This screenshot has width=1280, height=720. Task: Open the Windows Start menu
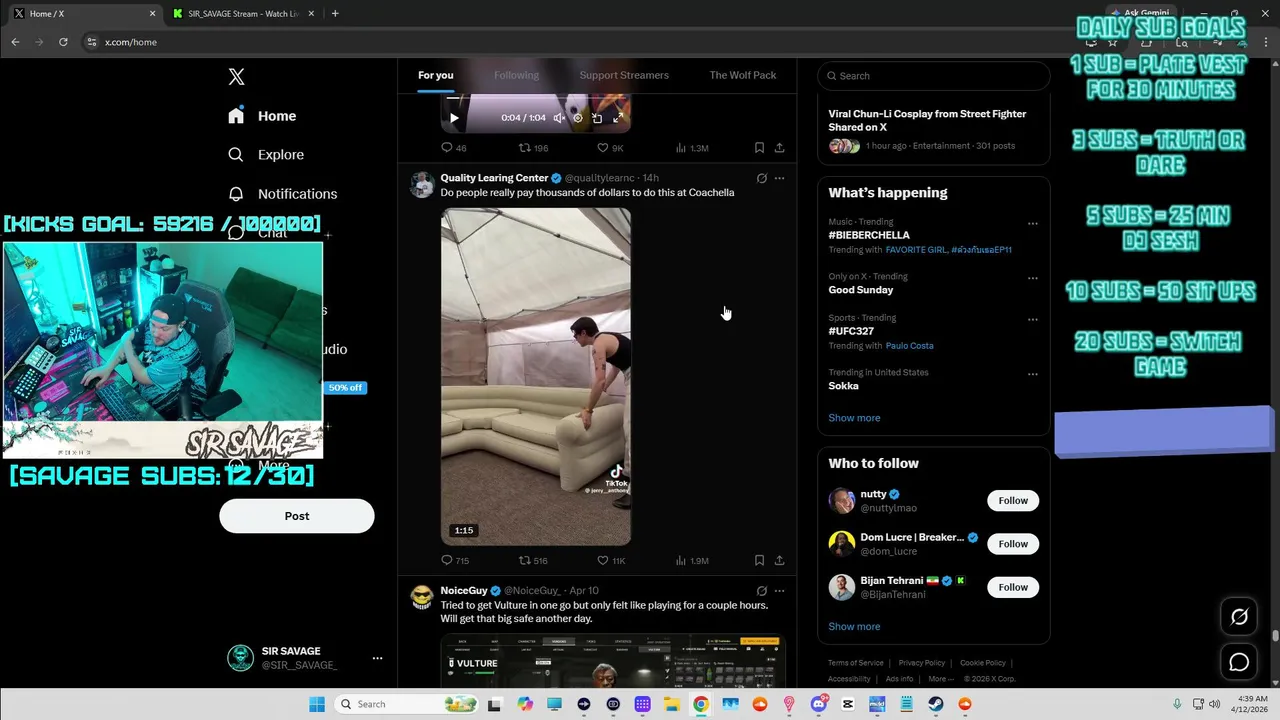[317, 704]
